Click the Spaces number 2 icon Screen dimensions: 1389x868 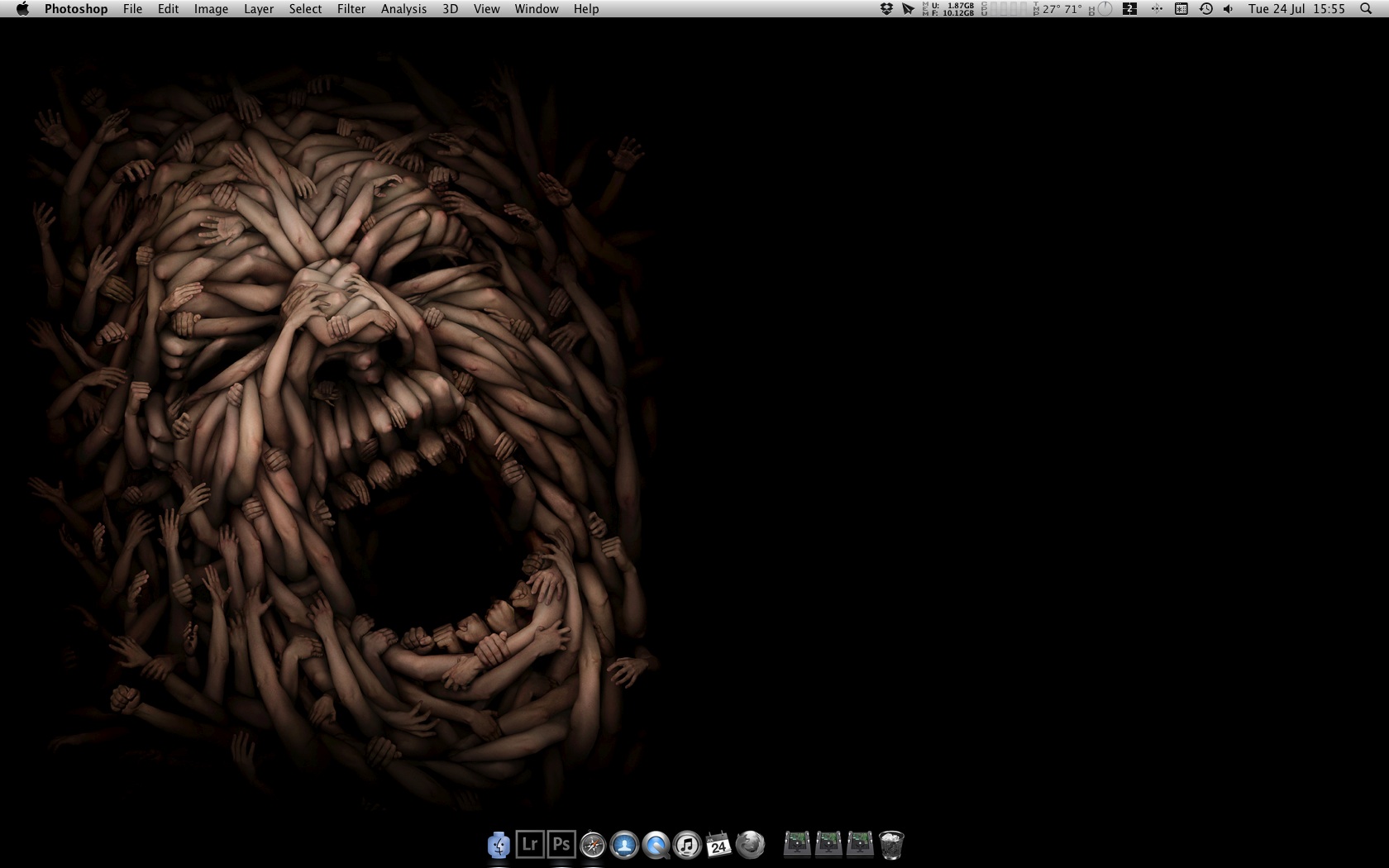pyautogui.click(x=1130, y=9)
